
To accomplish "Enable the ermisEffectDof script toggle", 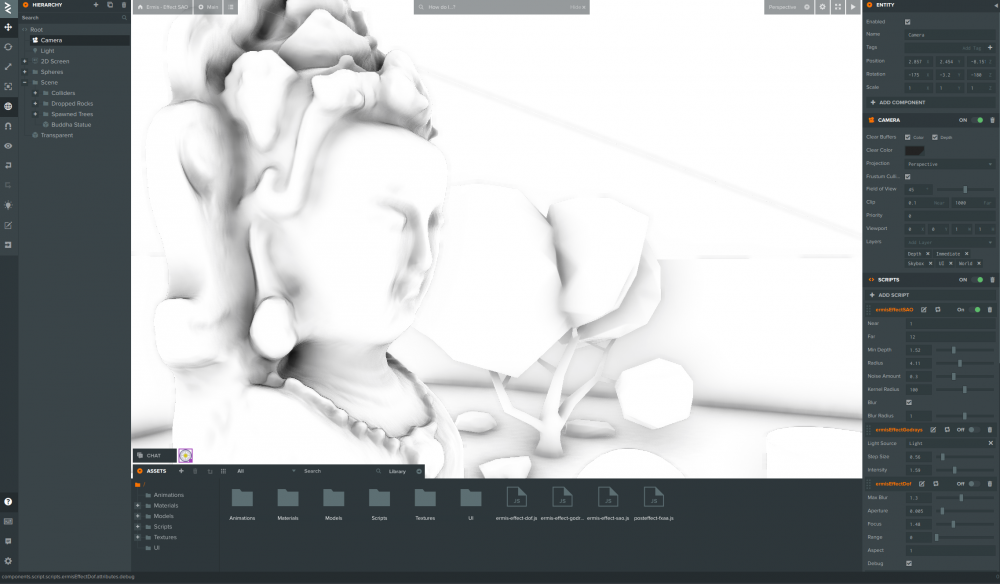I will [x=974, y=484].
